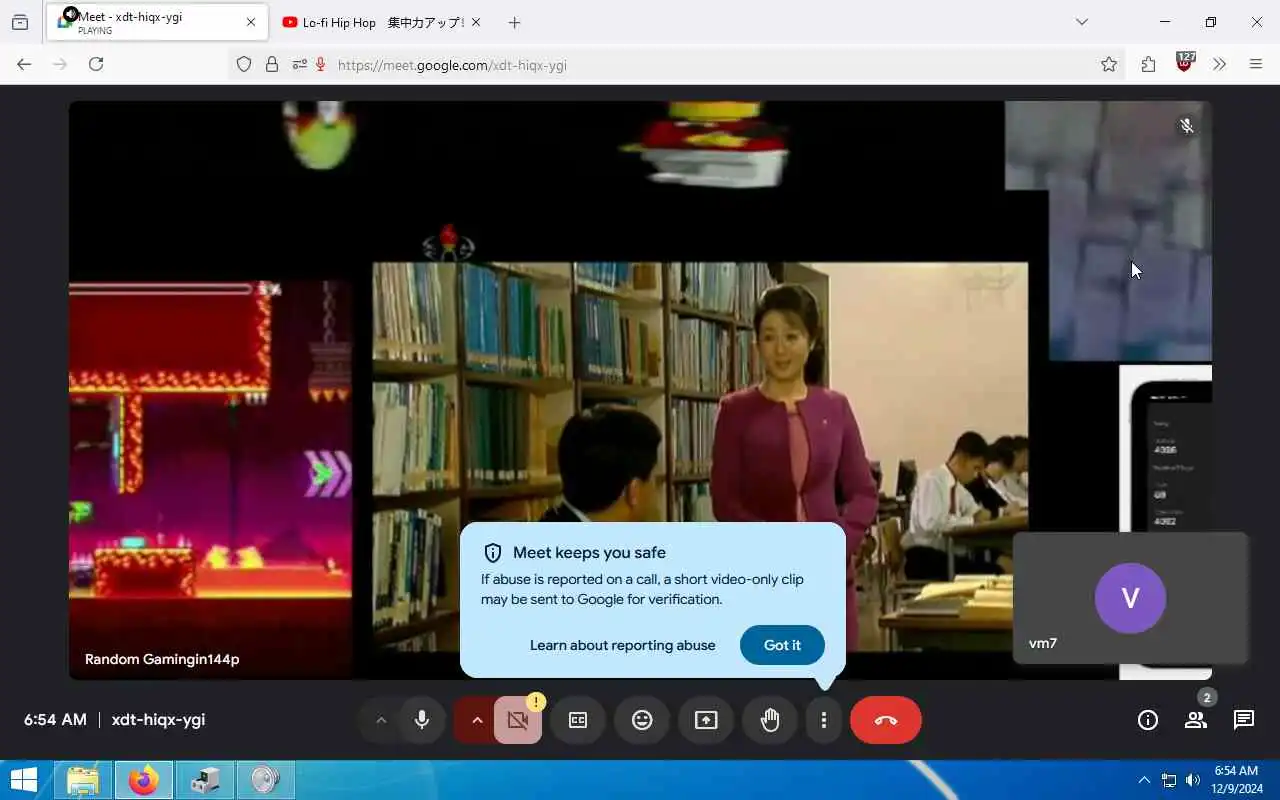The height and width of the screenshot is (800, 1280).
Task: Open site permissions icon in address bar
Action: [x=298, y=65]
